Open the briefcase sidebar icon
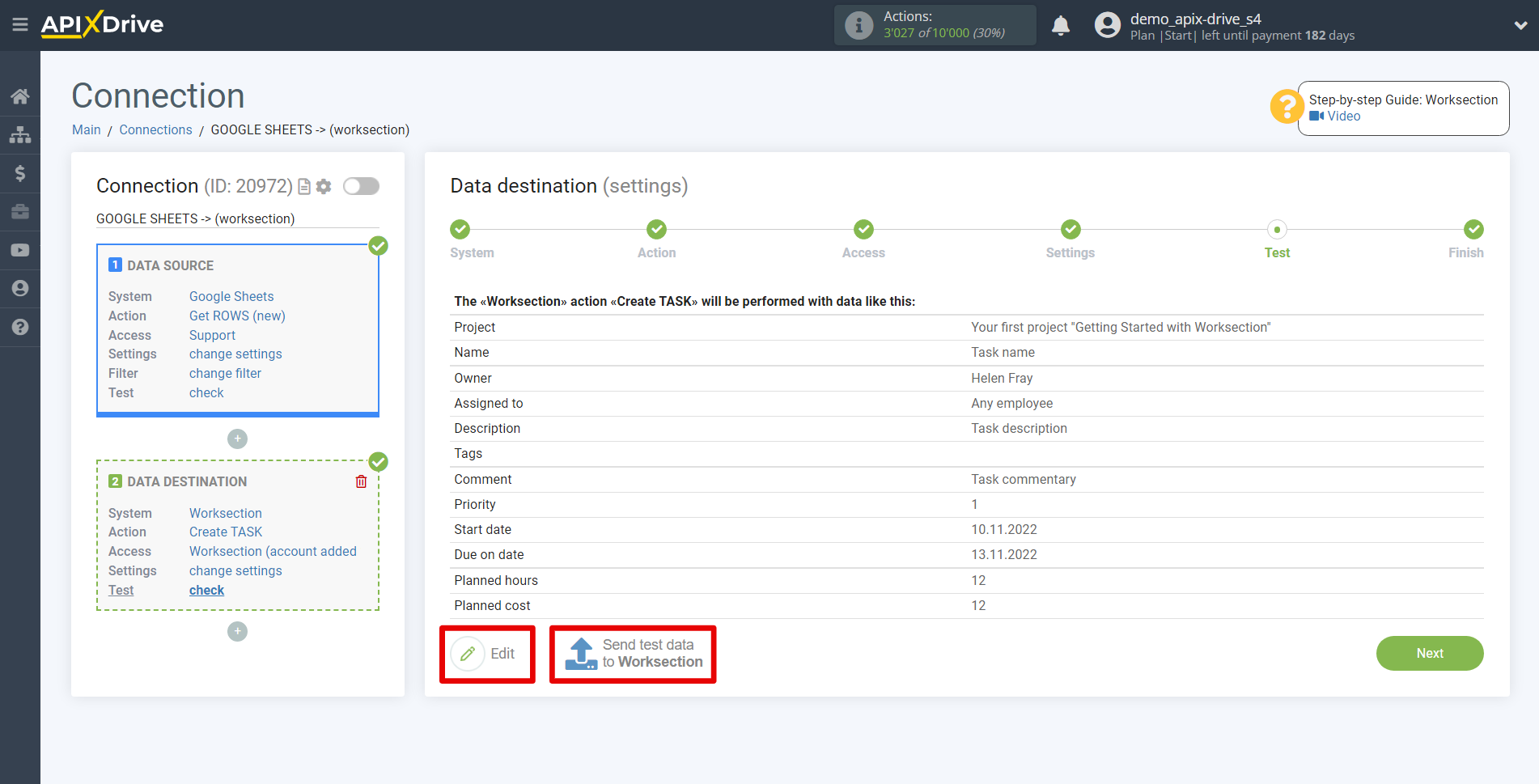Screen dimensions: 1539x784 coord(20,212)
